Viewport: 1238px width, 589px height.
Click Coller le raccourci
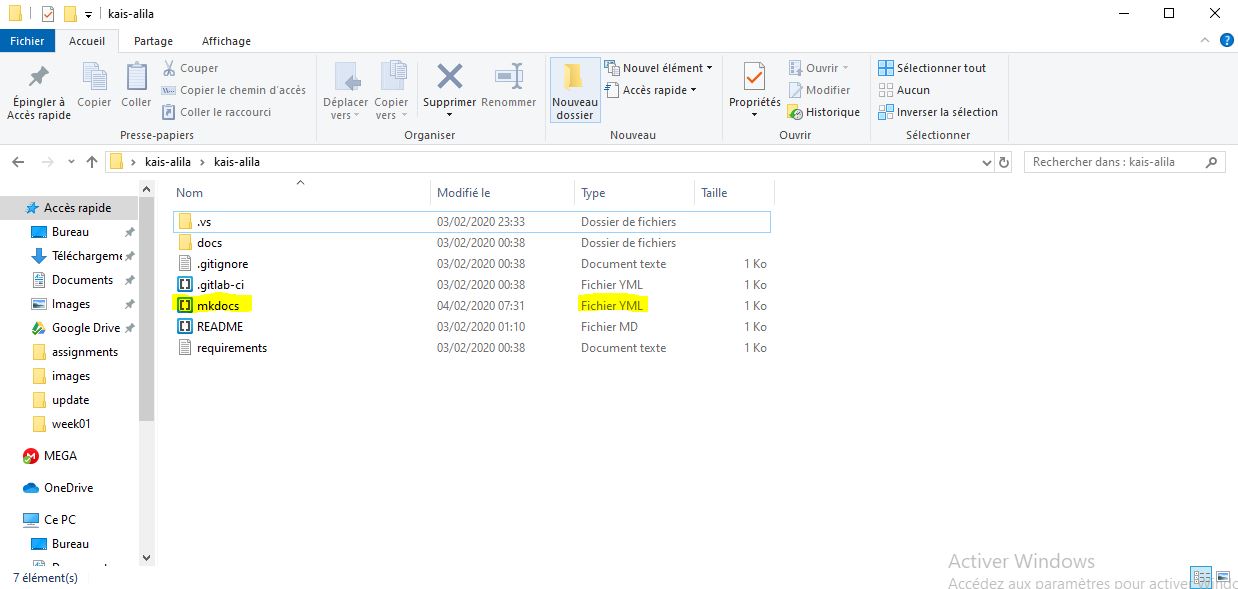pos(216,112)
